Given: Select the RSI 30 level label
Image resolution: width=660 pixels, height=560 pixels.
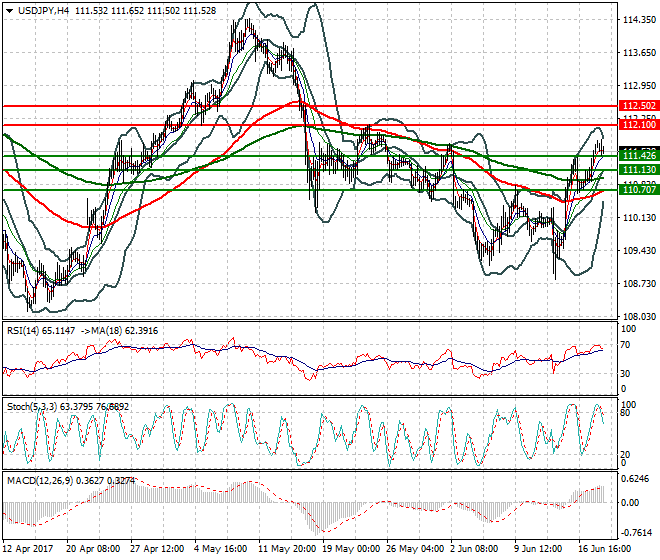Looking at the screenshot, I should tap(625, 373).
